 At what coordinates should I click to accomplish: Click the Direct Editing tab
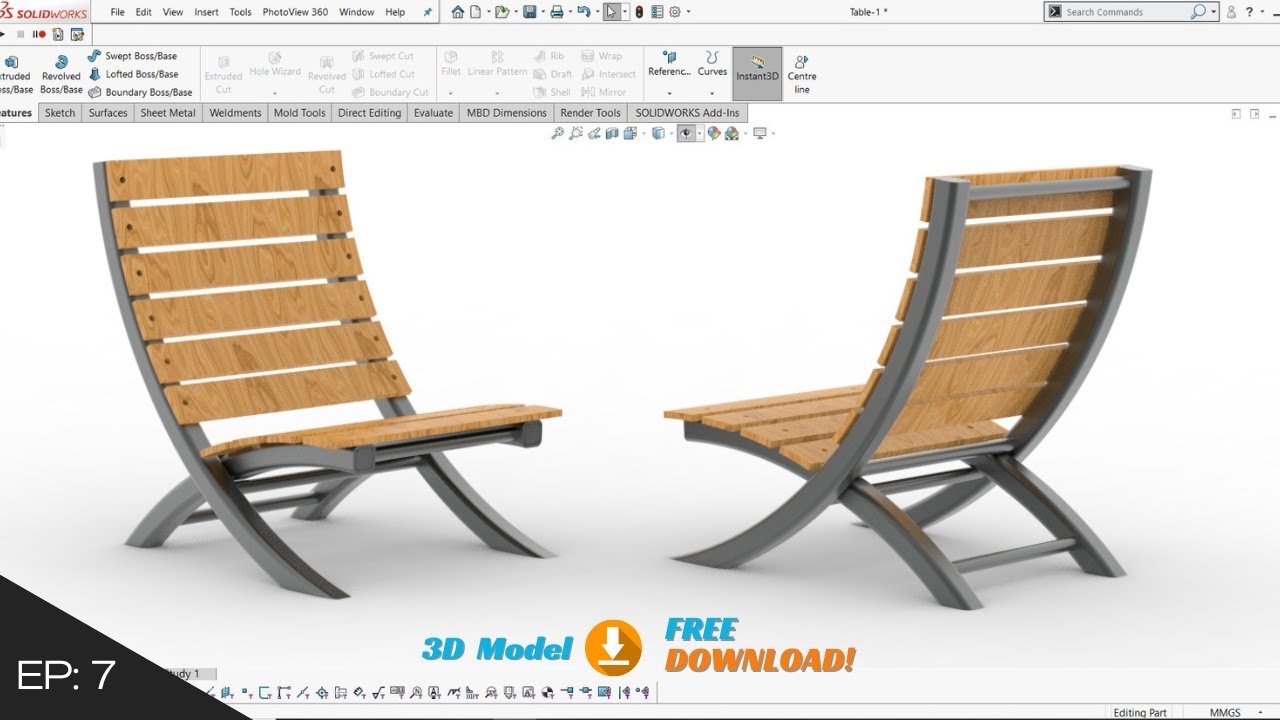[x=369, y=113]
